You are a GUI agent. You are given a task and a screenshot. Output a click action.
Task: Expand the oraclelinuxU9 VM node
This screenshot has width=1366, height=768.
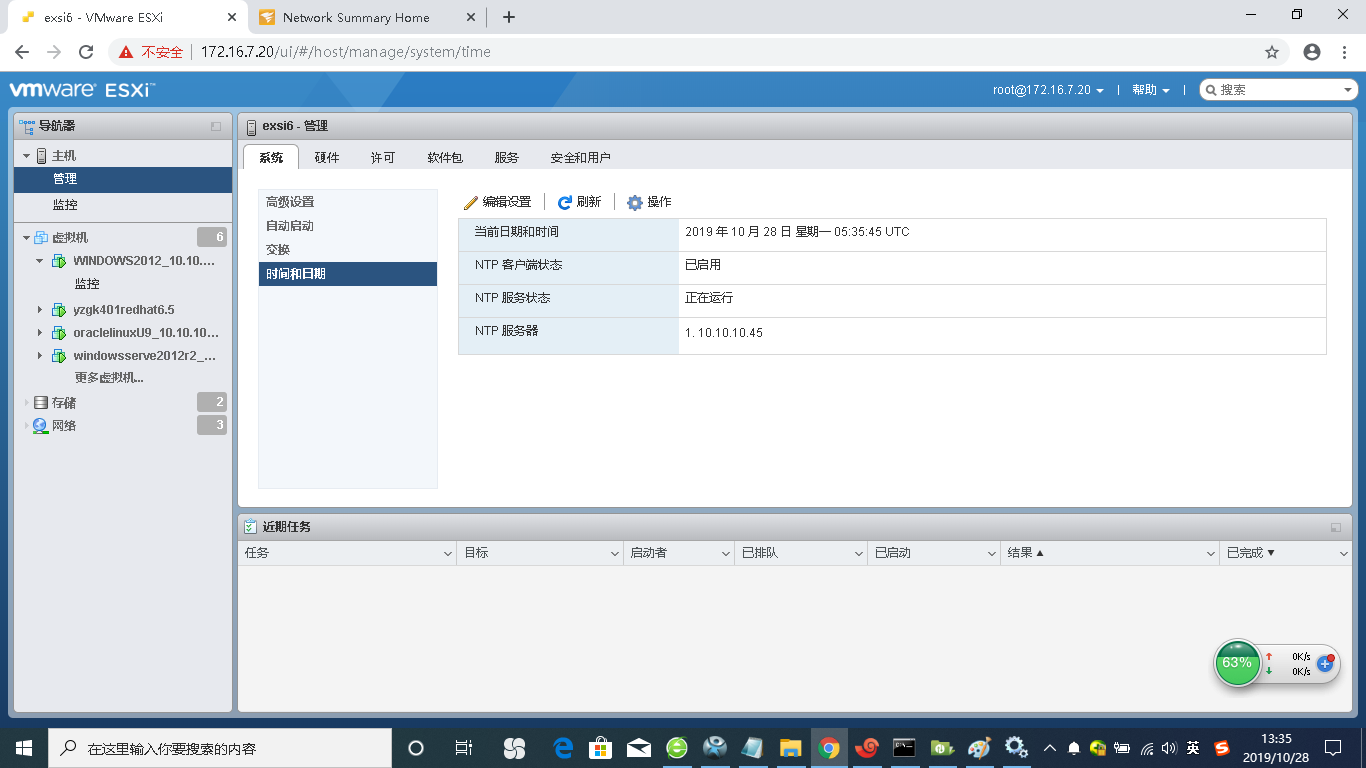coord(40,333)
